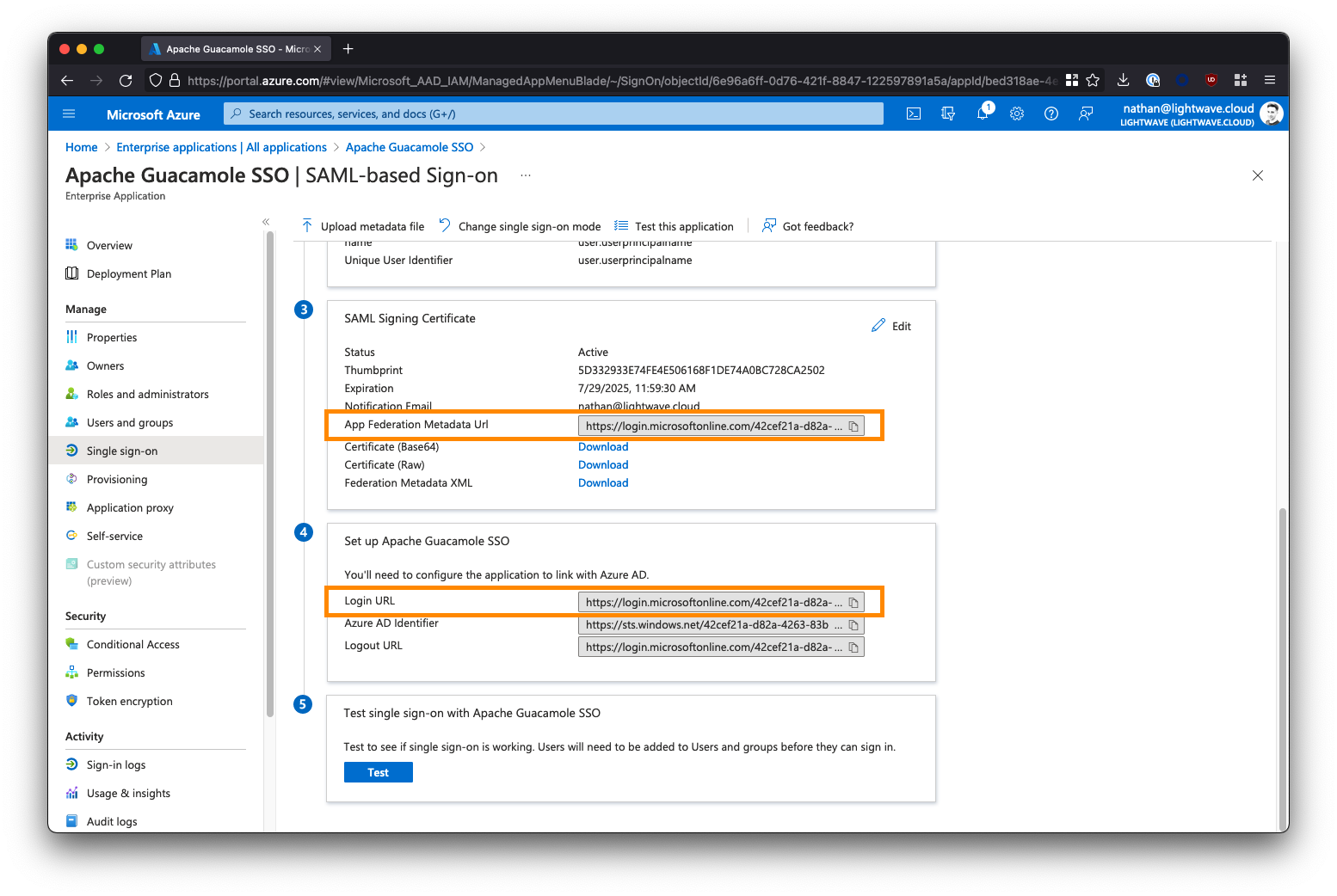Open Azure notifications bell
This screenshot has height=896, width=1337.
click(983, 114)
